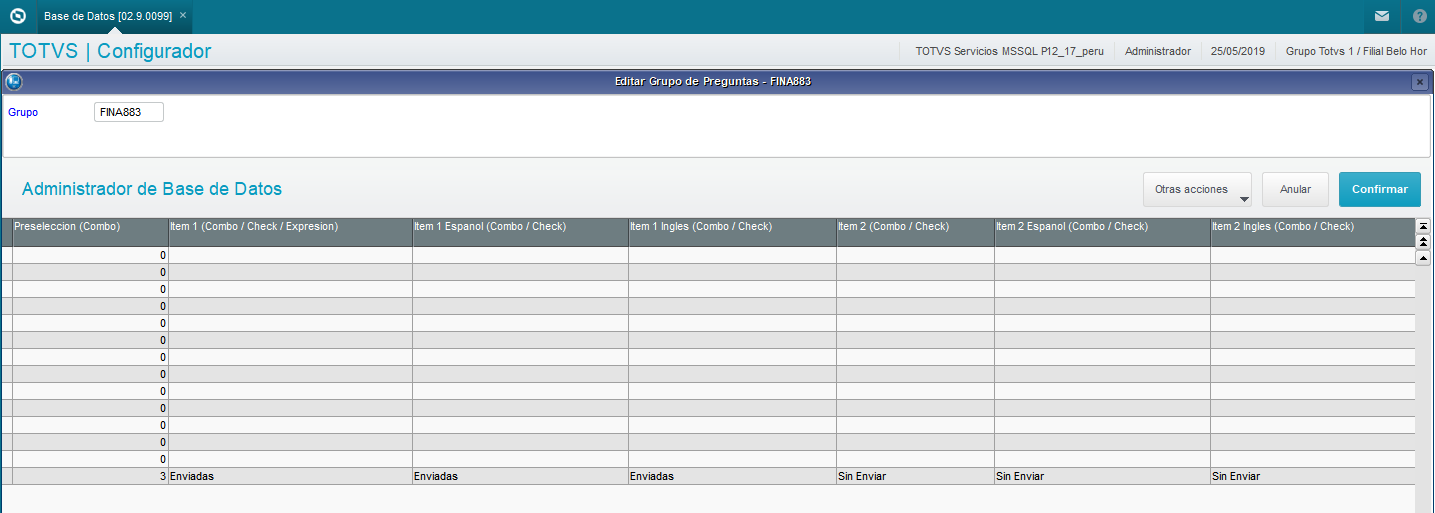Click Grupo Totvs 1 / Filial Belo Hor
This screenshot has width=1435, height=513.
click(x=1356, y=51)
